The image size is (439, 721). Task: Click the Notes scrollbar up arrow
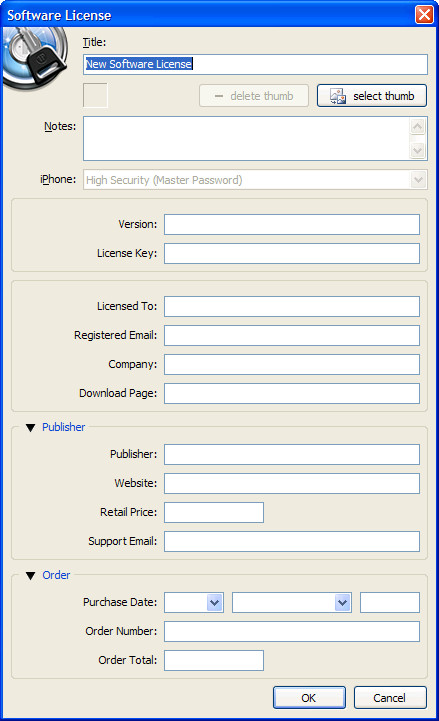click(417, 126)
